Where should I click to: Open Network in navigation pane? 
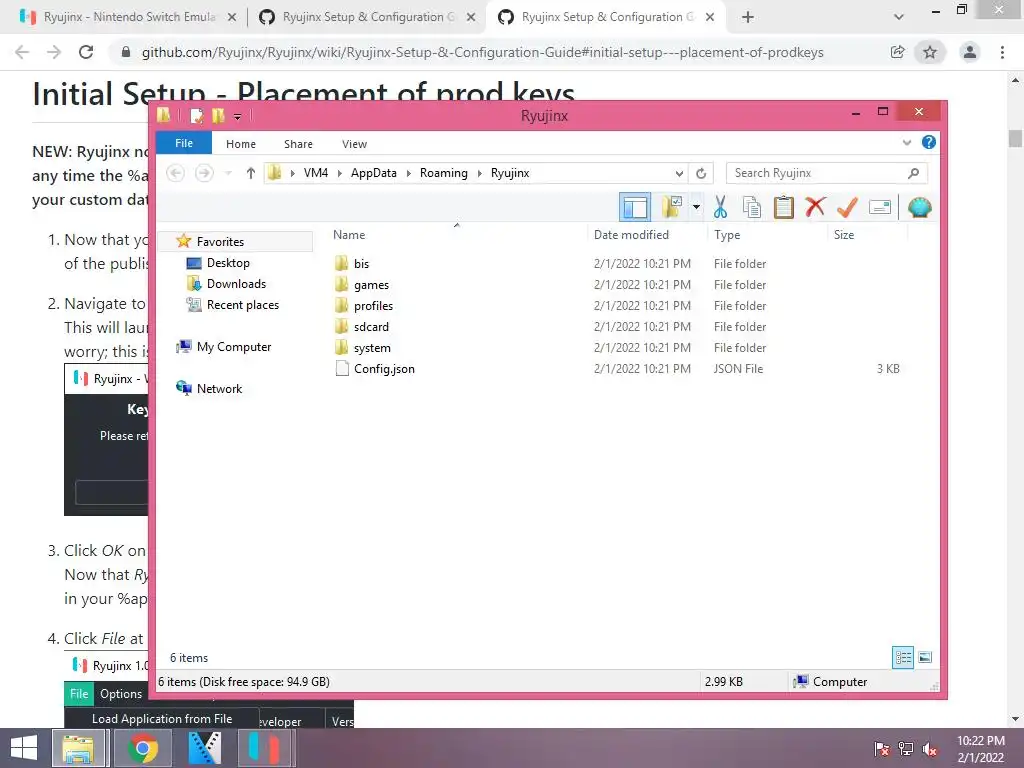pyautogui.click(x=219, y=389)
